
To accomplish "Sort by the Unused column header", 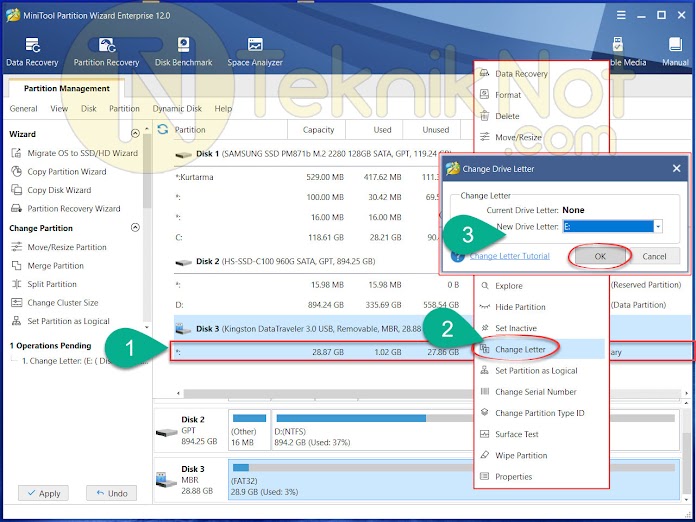I will [435, 130].
